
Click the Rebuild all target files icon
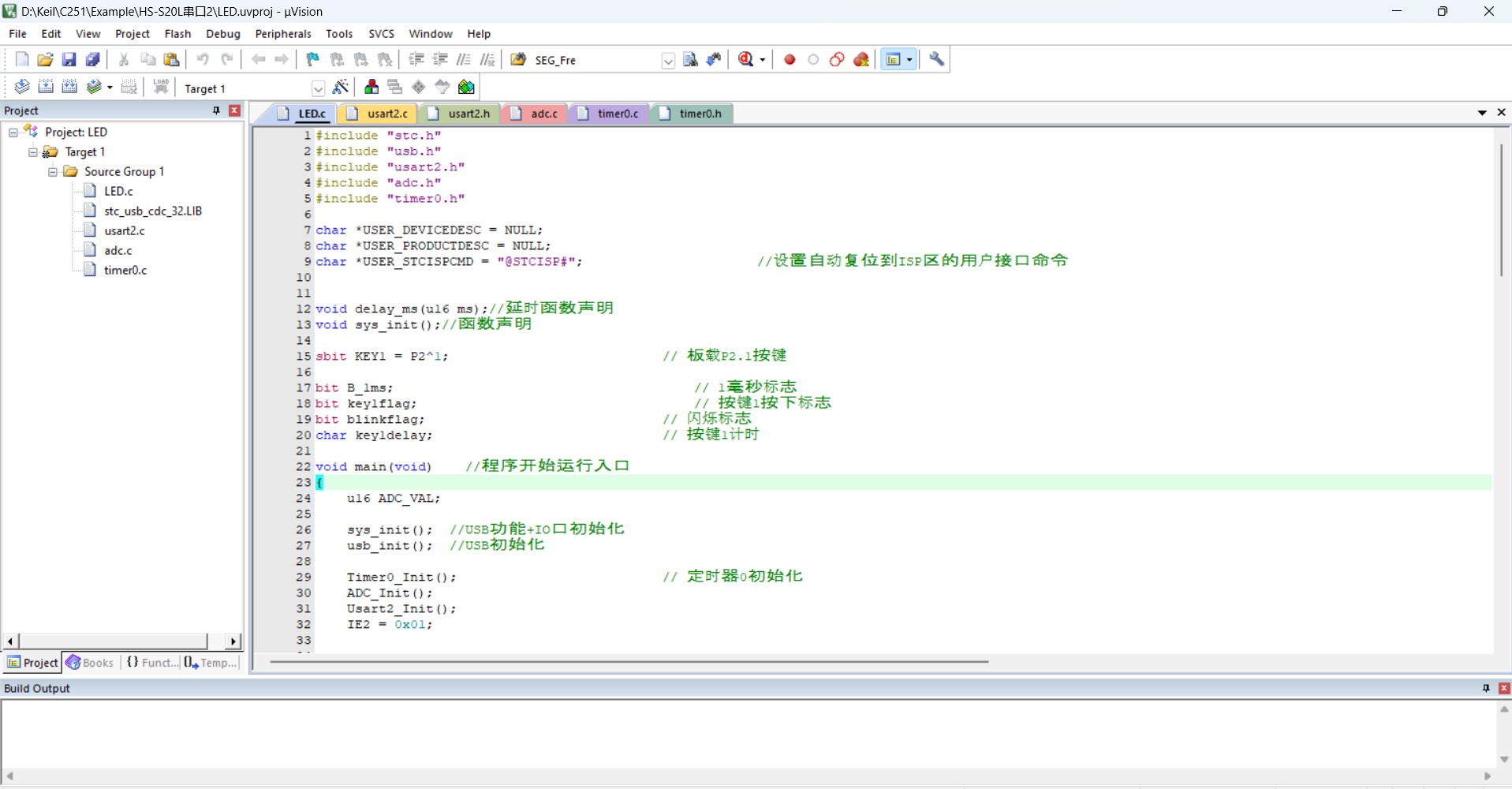69,87
